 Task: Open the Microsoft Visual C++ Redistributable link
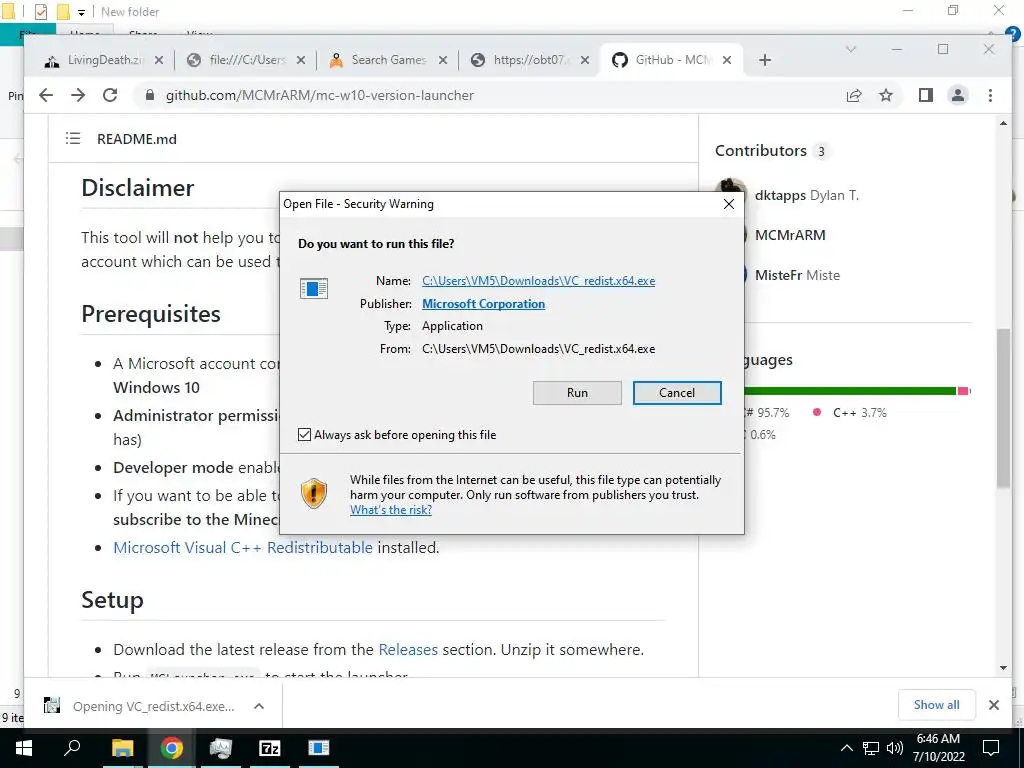coord(243,547)
